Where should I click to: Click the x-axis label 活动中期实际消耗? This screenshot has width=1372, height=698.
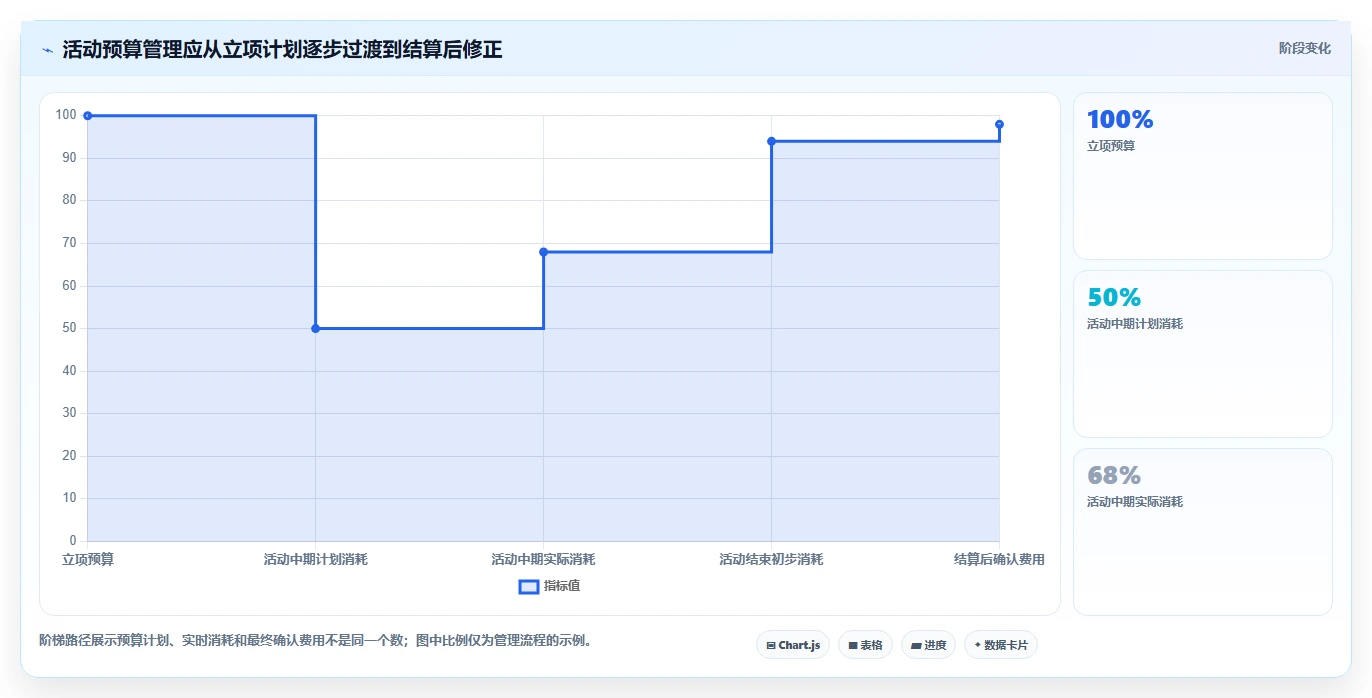point(544,559)
